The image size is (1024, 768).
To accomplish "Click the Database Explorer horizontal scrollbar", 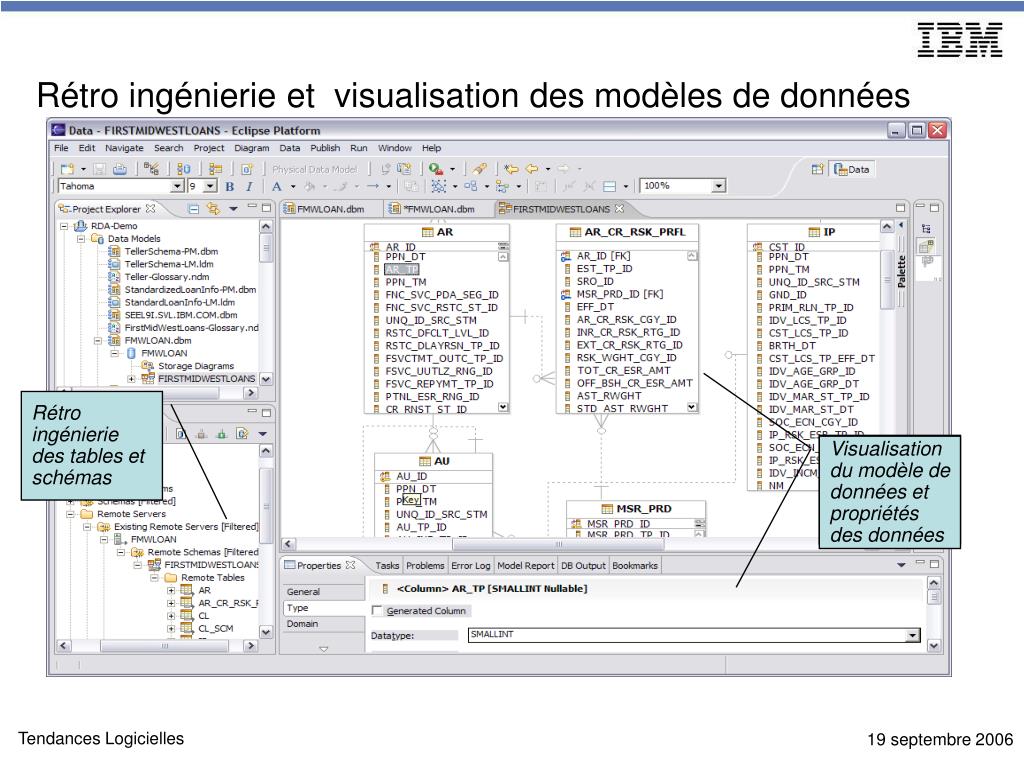I will click(x=165, y=645).
